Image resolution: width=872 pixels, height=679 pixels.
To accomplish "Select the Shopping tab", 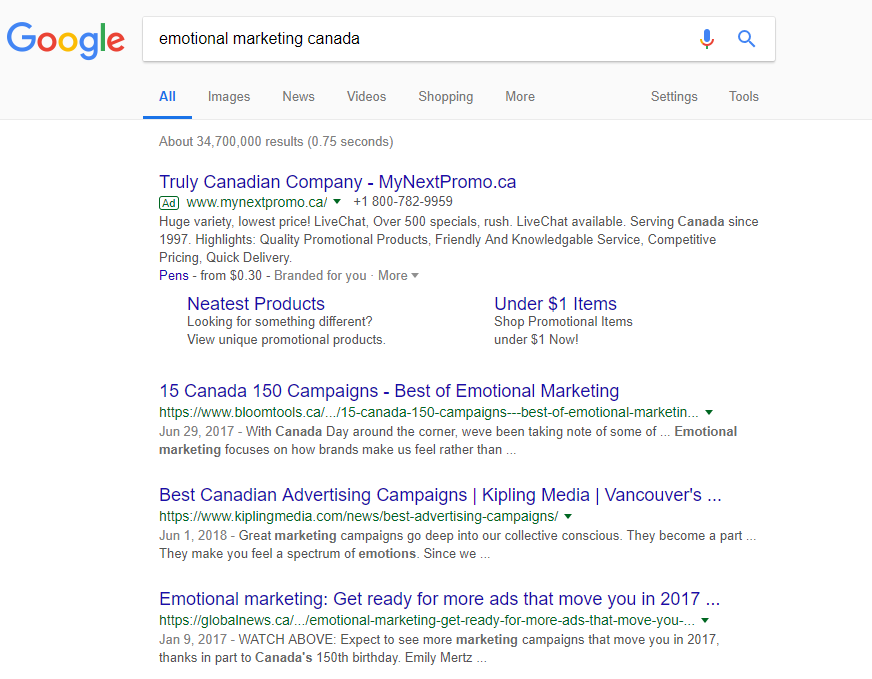I will pyautogui.click(x=445, y=97).
